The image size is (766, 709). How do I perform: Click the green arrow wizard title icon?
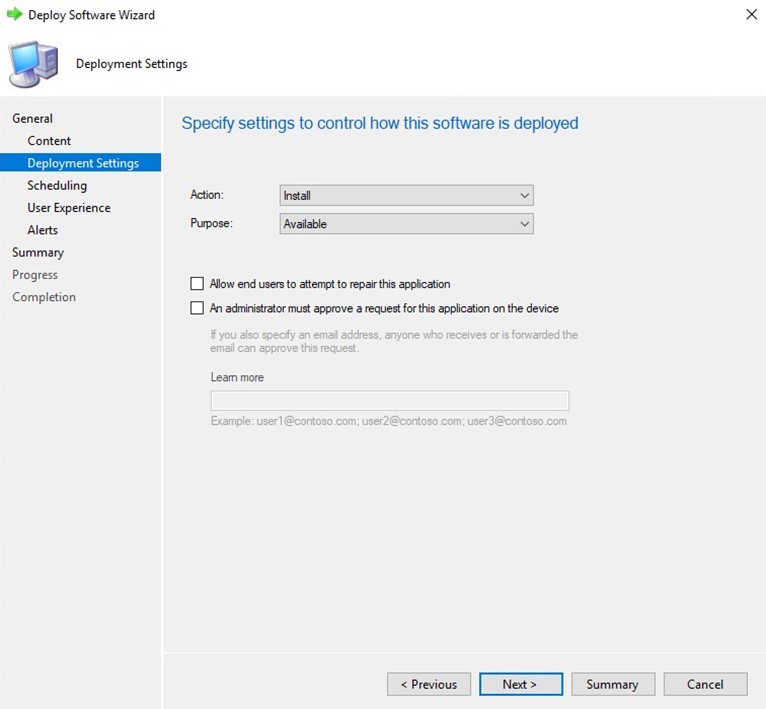coord(15,14)
